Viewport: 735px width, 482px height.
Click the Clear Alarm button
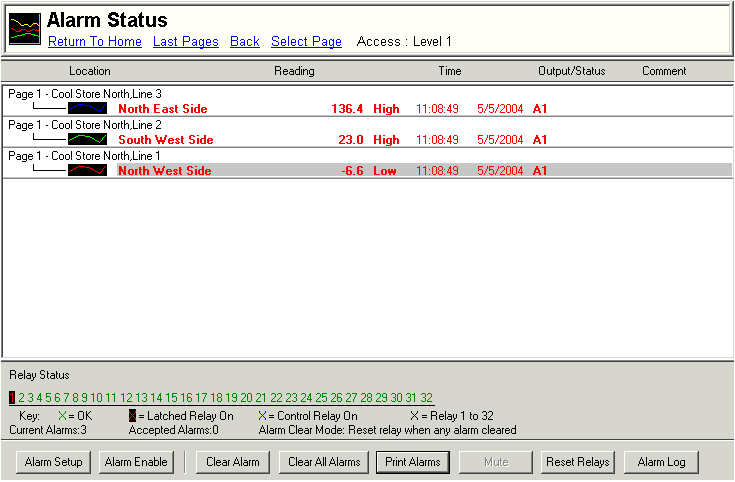(233, 462)
